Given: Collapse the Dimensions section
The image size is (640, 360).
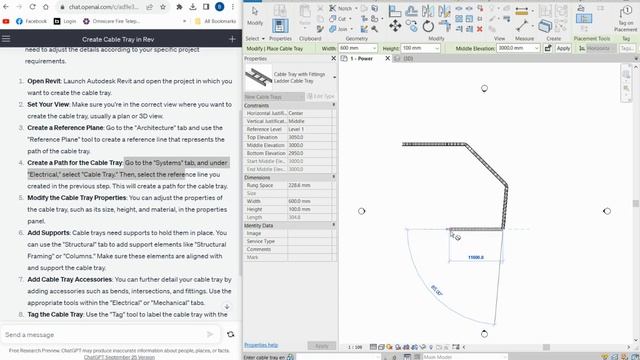Looking at the screenshot, I should coord(333,177).
